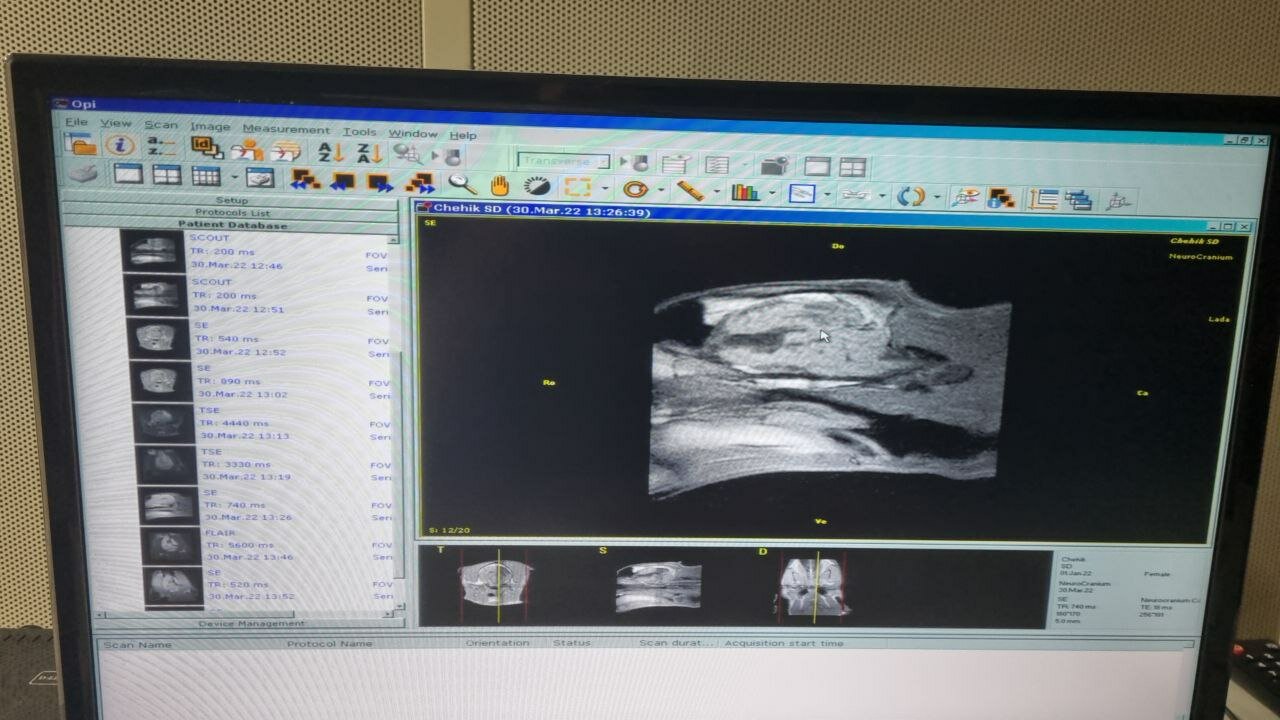The height and width of the screenshot is (720, 1280).
Task: Click the Protocol Name column header
Action: click(x=329, y=643)
